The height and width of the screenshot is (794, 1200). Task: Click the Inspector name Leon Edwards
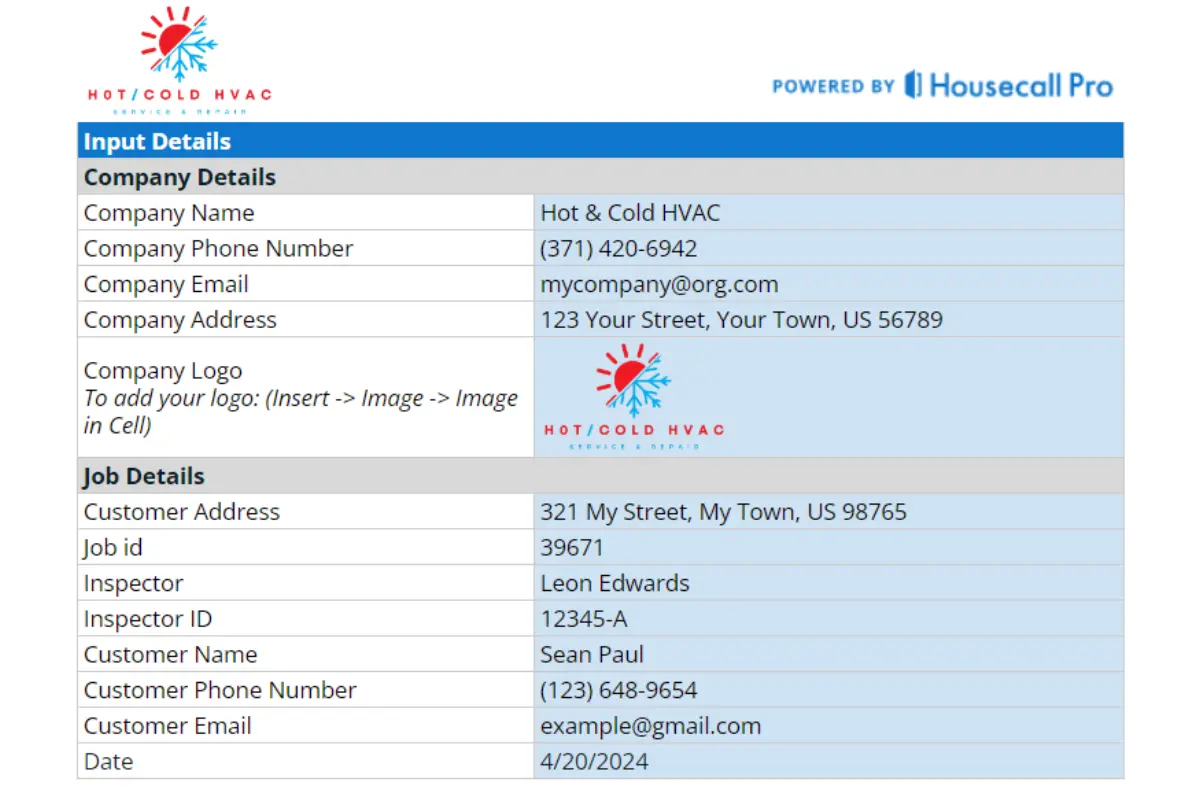click(615, 584)
